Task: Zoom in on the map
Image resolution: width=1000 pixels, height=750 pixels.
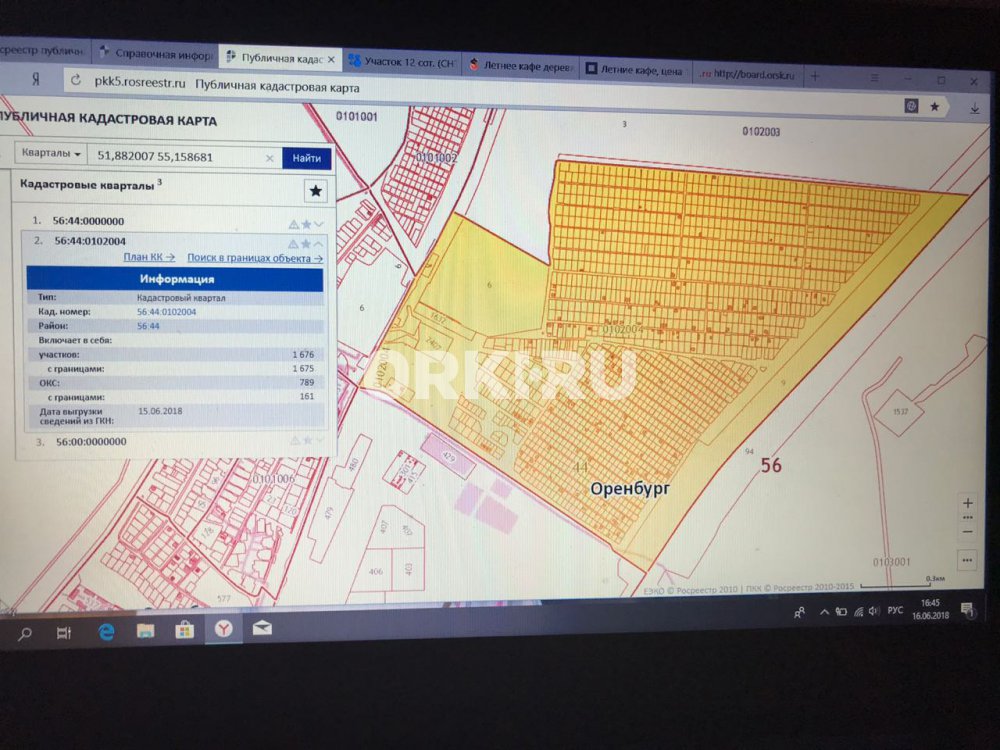Action: tap(966, 503)
